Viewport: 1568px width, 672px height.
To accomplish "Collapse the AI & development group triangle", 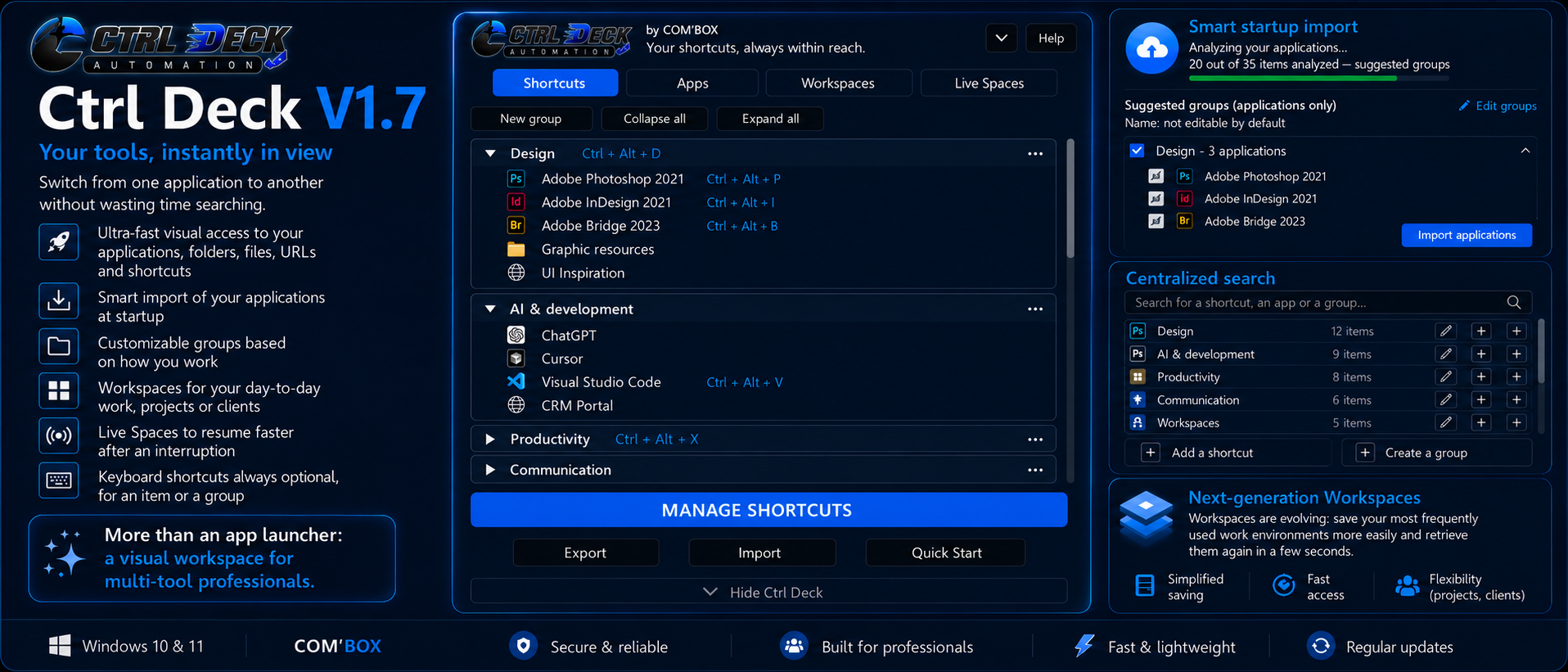I will pos(490,309).
